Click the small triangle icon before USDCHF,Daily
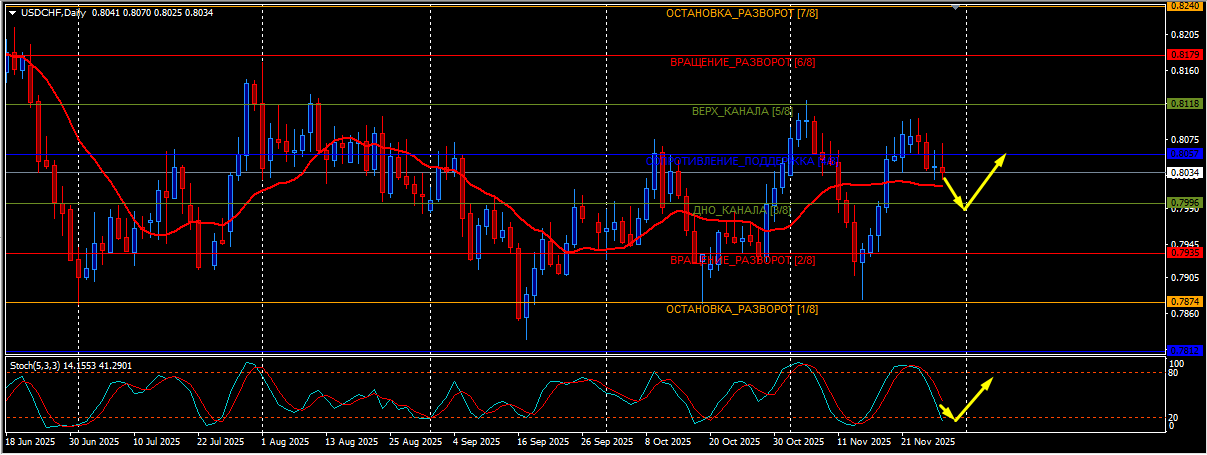1207x455 pixels. [11, 12]
